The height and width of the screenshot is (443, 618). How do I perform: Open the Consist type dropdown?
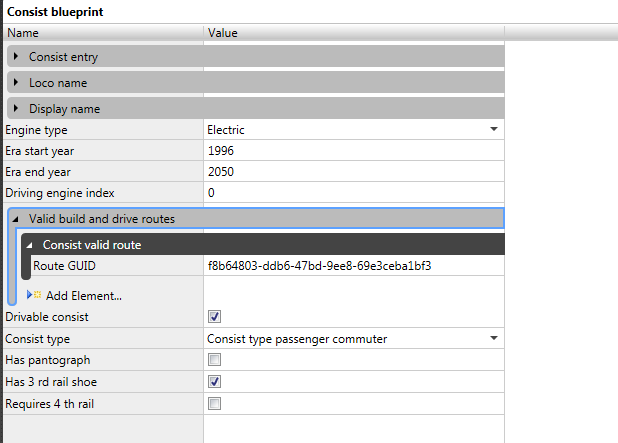493,339
